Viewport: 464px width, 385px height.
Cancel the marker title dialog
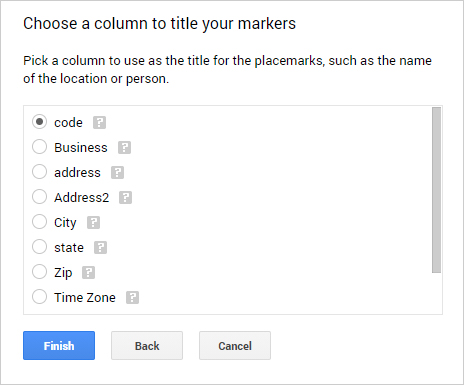(235, 346)
